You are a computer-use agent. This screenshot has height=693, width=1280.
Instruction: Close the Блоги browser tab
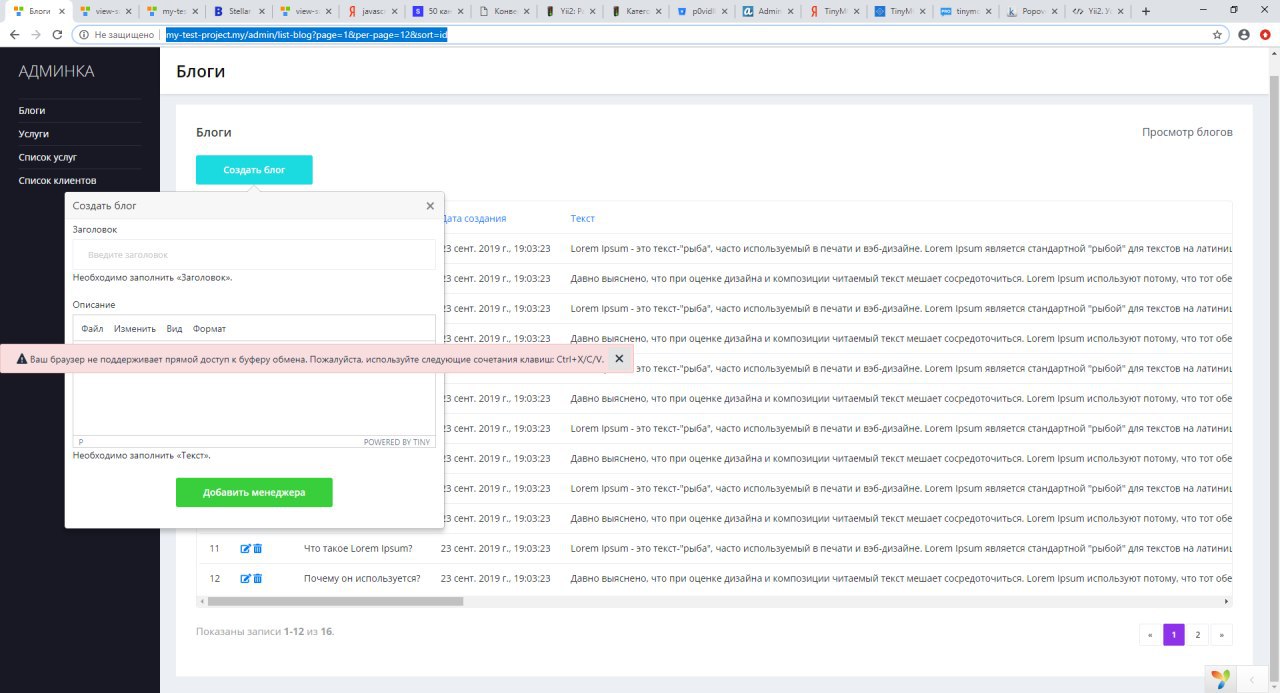click(60, 11)
